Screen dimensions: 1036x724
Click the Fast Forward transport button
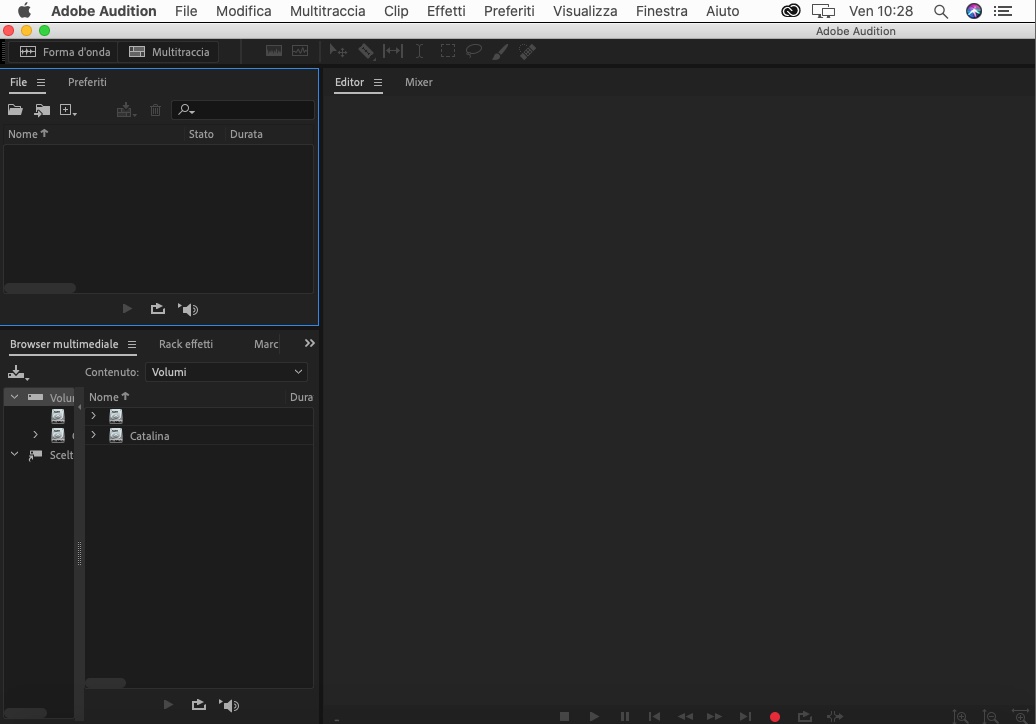(x=714, y=716)
